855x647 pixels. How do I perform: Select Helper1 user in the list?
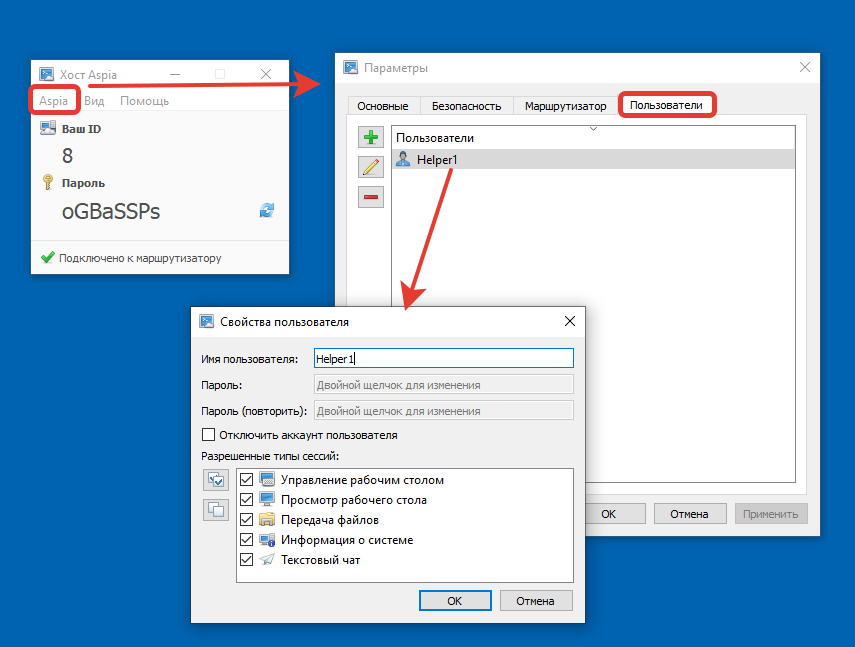[x=437, y=159]
